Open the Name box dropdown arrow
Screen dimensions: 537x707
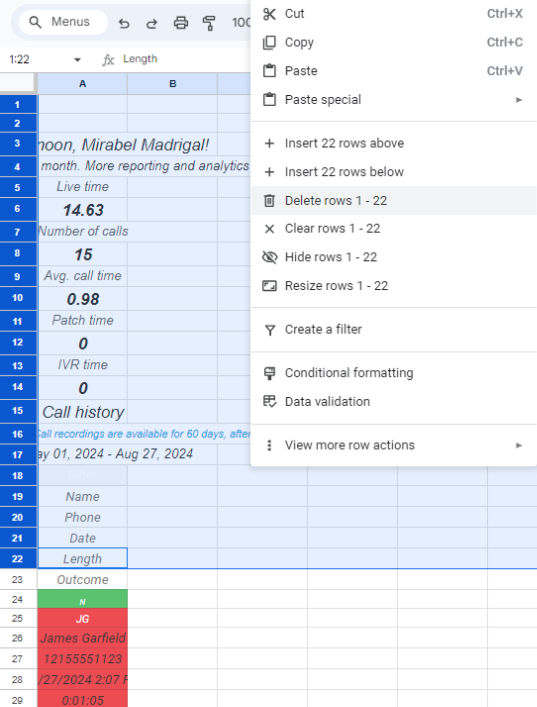pos(78,60)
